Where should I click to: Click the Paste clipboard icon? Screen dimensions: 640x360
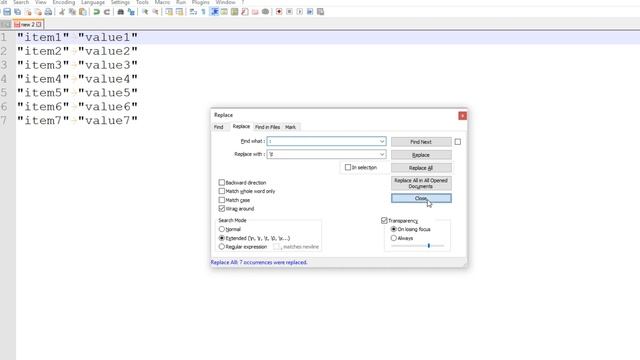coord(83,12)
